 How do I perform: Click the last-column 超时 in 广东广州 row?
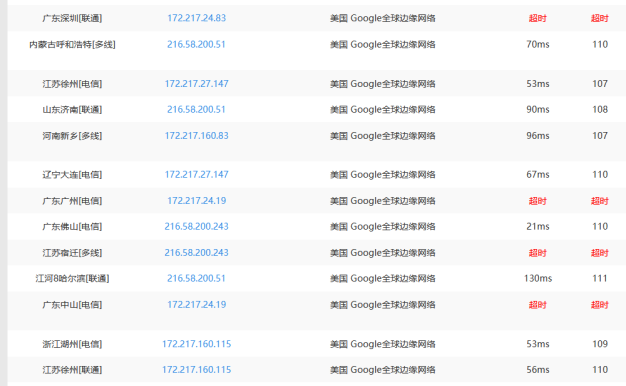[x=600, y=201]
